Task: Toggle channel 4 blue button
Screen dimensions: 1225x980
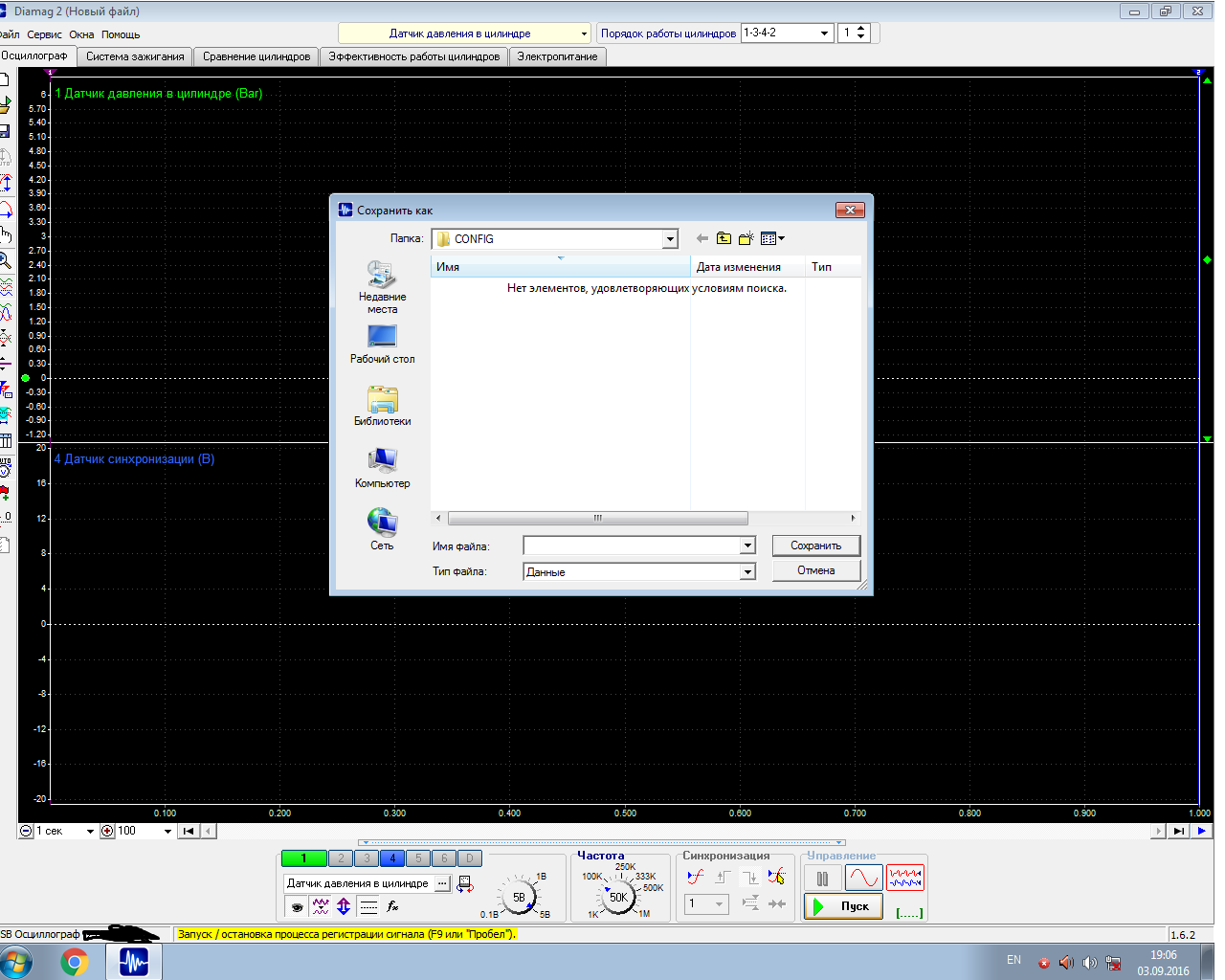Action: [x=392, y=858]
